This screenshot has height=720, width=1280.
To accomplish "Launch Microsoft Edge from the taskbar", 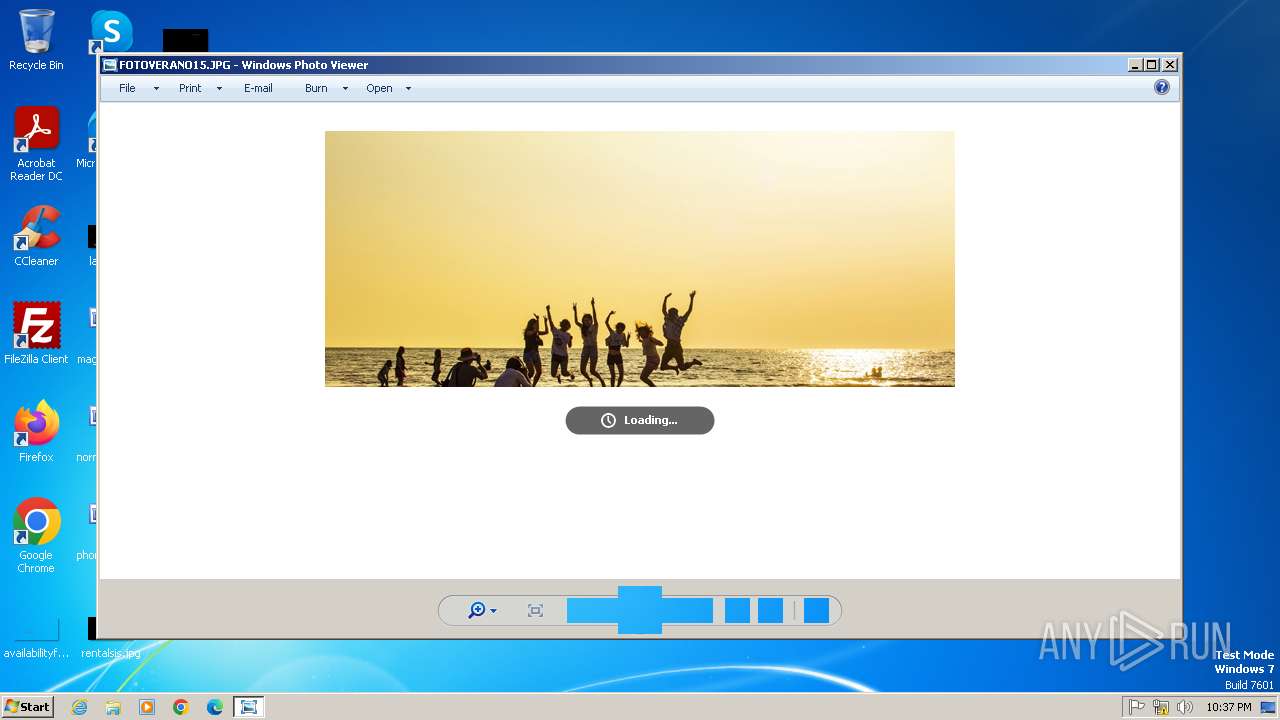I will [x=215, y=707].
